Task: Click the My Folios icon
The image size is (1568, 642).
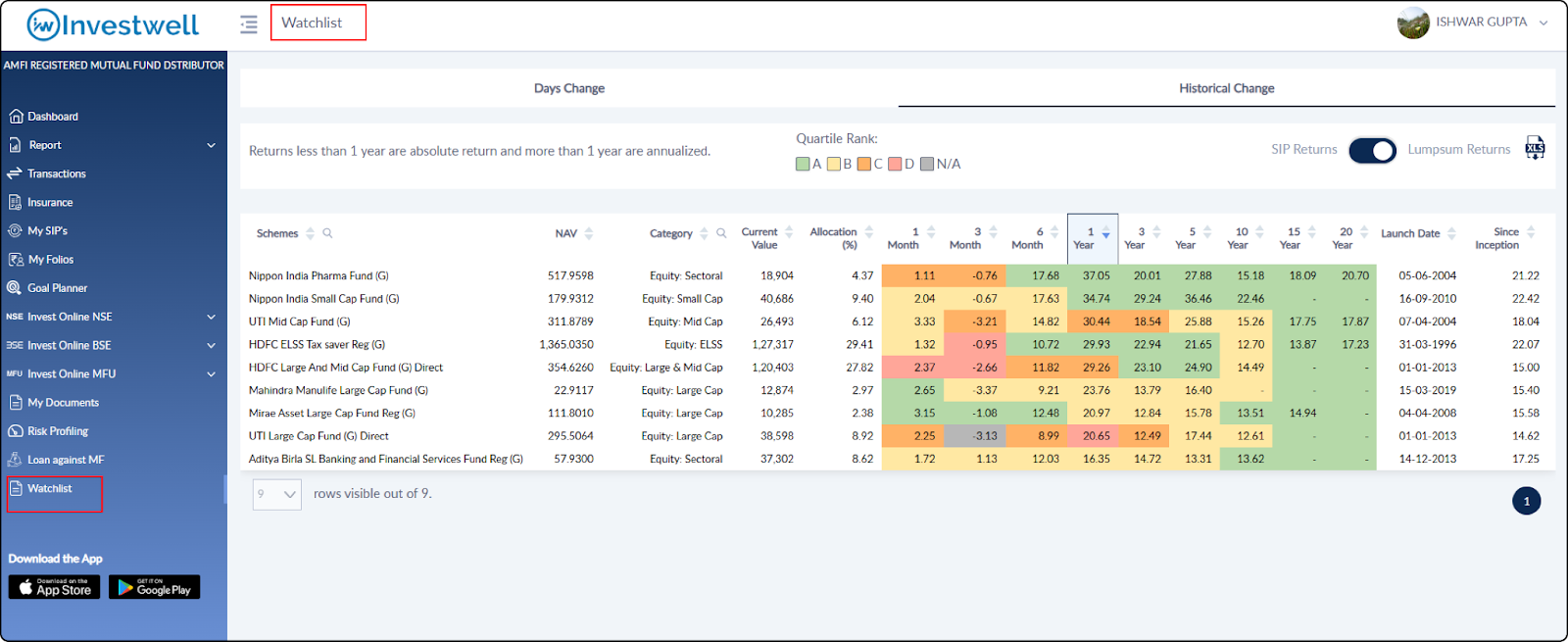Action: click(16, 260)
